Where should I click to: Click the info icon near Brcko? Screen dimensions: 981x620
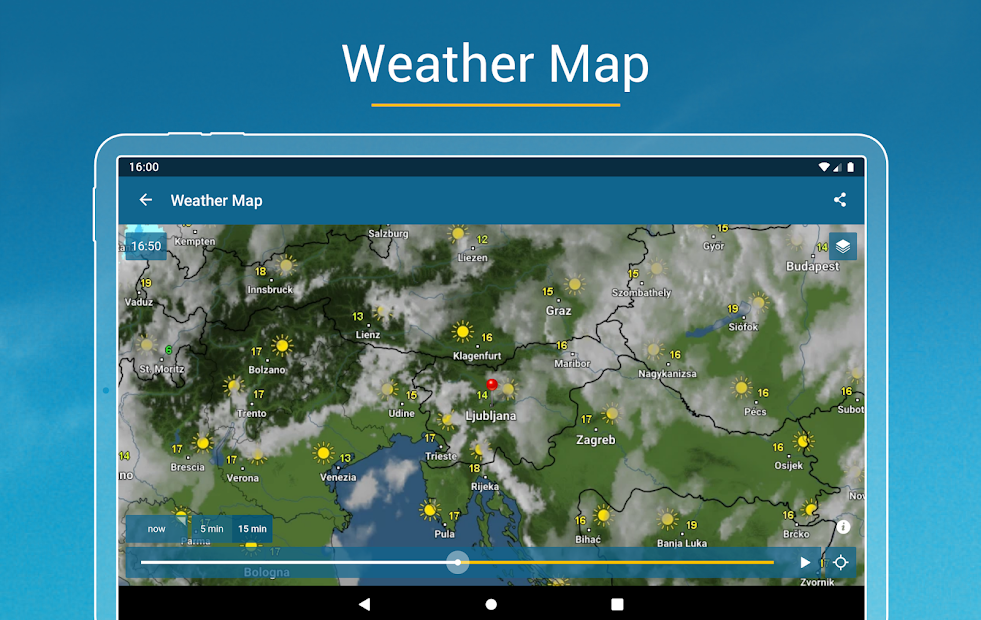click(845, 524)
